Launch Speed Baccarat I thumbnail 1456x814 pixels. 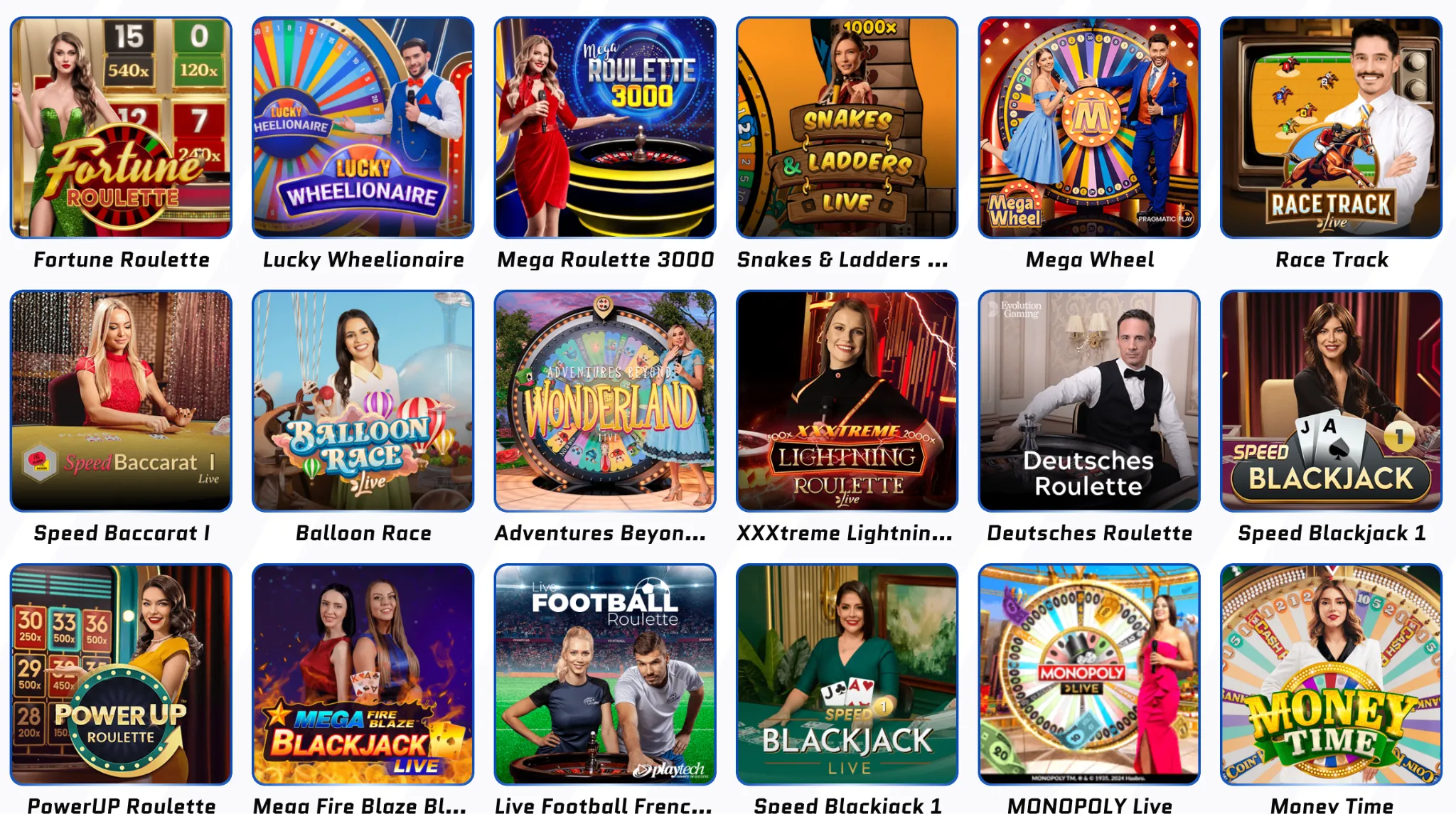pos(121,401)
